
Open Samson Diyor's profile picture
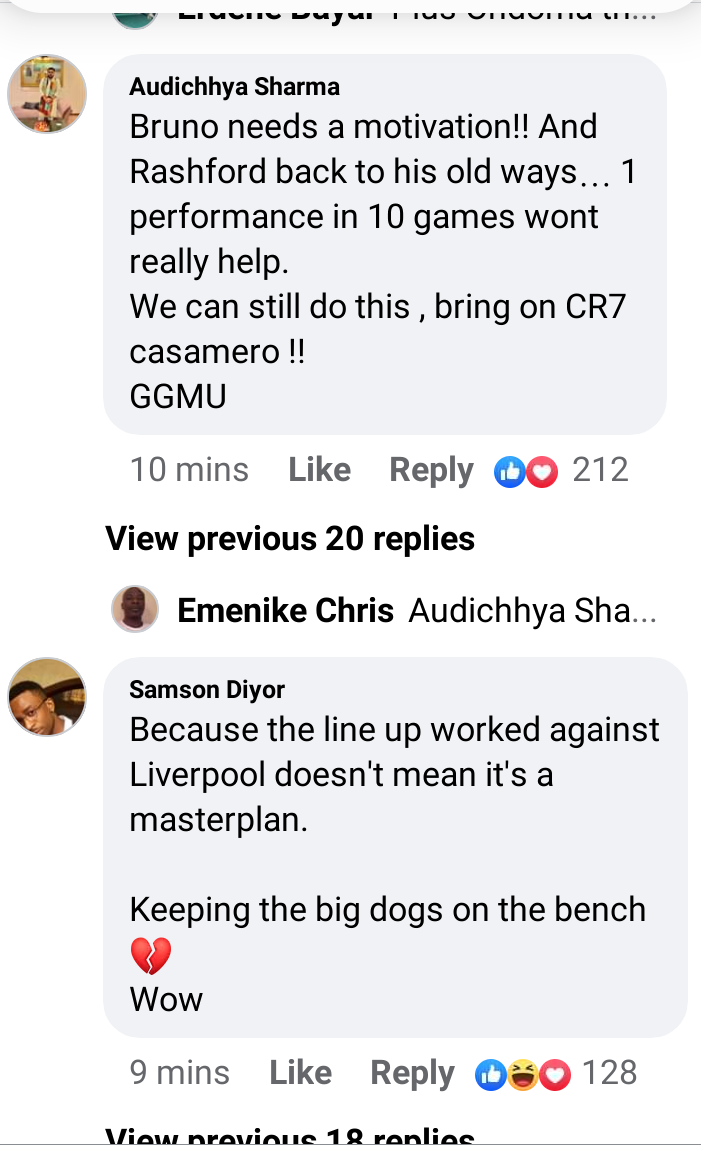pos(47,697)
